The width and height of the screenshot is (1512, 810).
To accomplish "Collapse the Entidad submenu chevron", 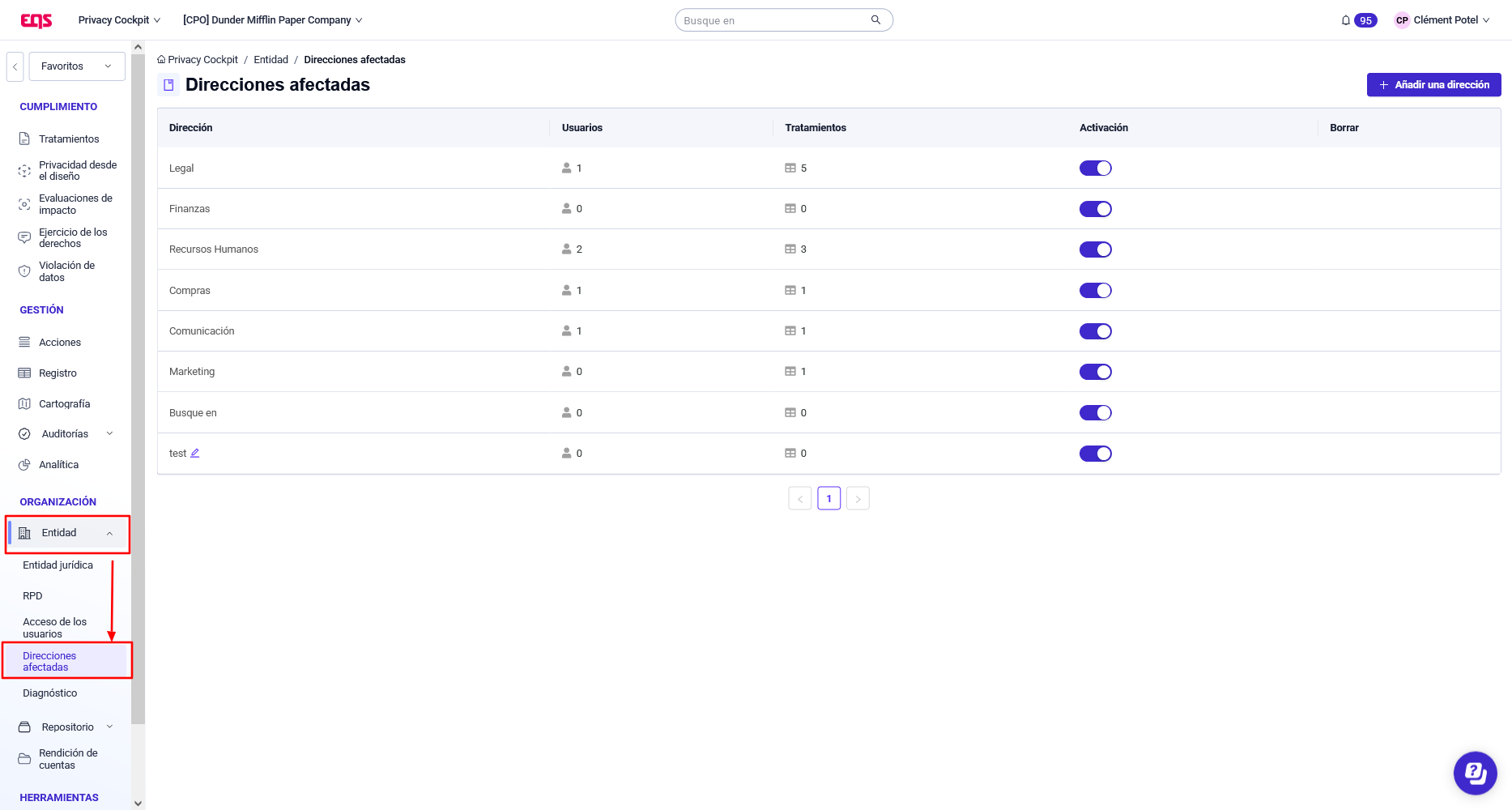I will coord(109,533).
